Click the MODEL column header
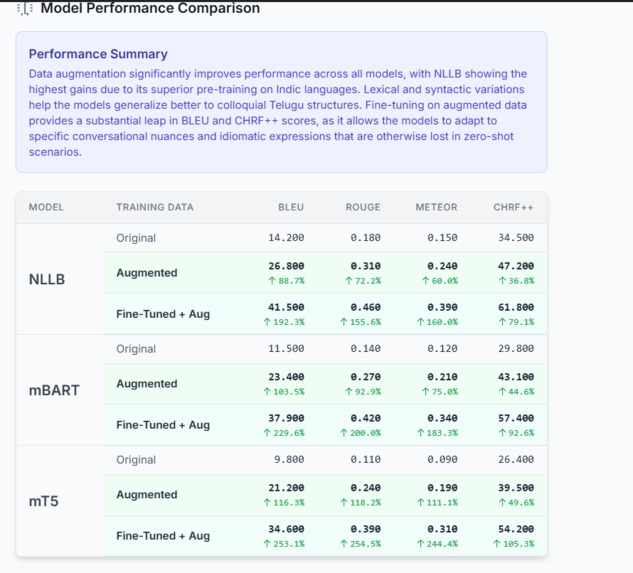 pyautogui.click(x=46, y=207)
